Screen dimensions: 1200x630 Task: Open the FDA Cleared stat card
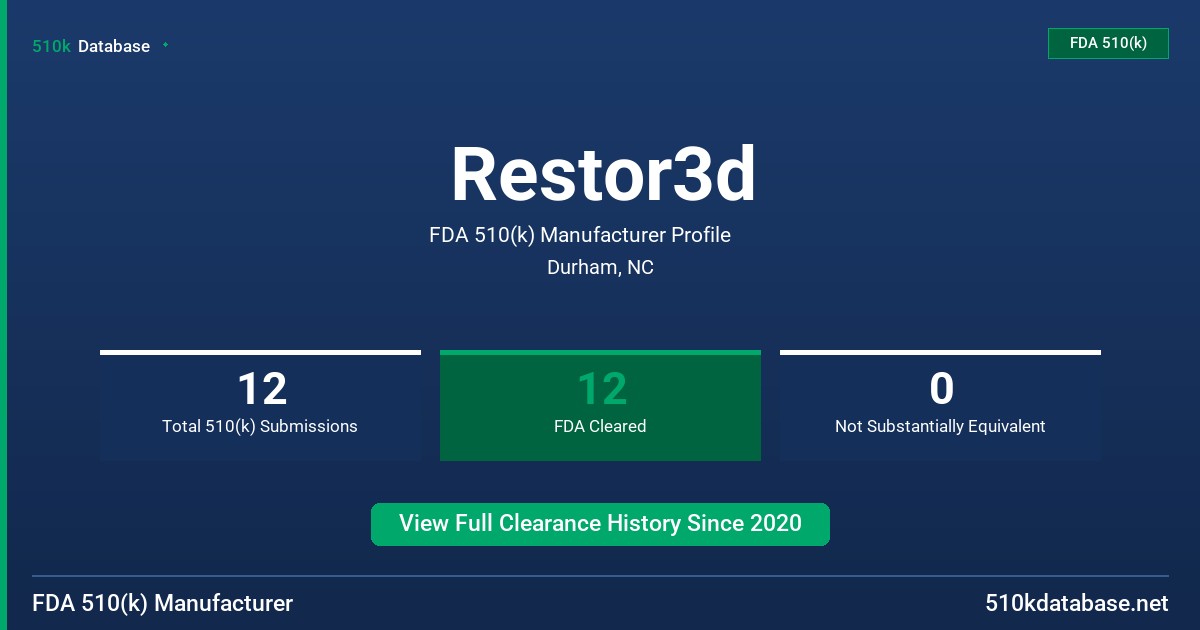coord(600,405)
